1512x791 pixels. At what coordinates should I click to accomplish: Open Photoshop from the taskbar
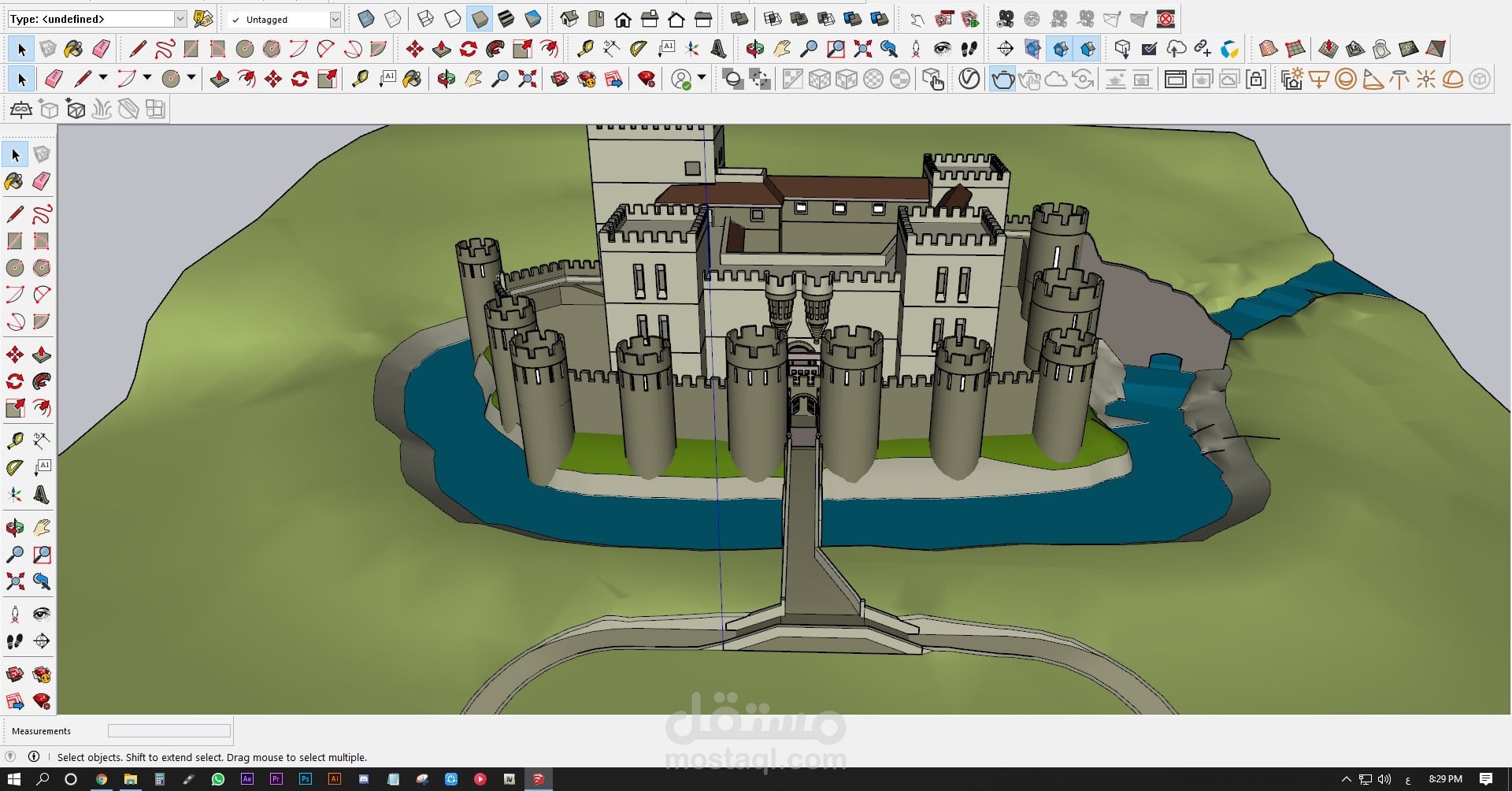(x=306, y=779)
